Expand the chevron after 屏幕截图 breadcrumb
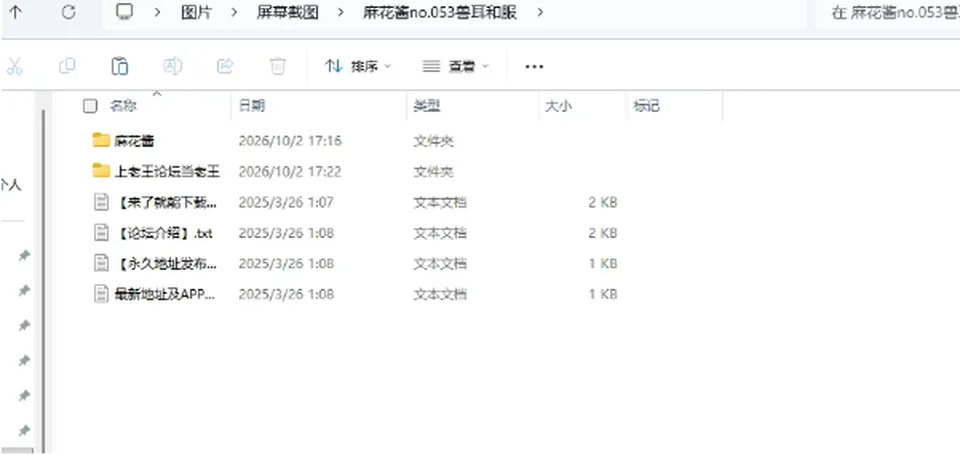This screenshot has height=455, width=960. [x=340, y=12]
